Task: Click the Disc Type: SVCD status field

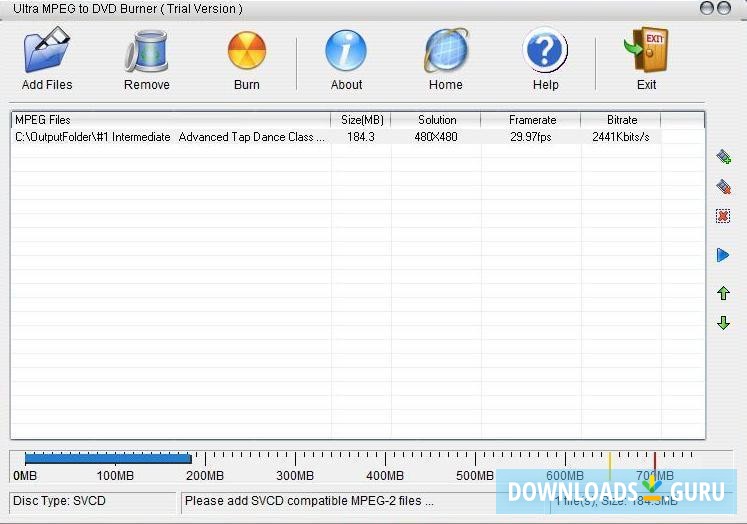Action: tap(93, 502)
